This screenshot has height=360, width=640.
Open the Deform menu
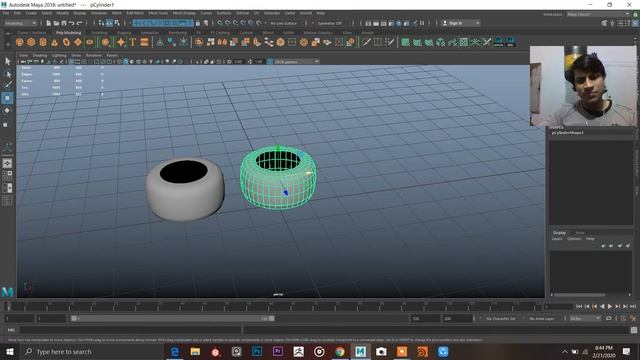click(242, 13)
